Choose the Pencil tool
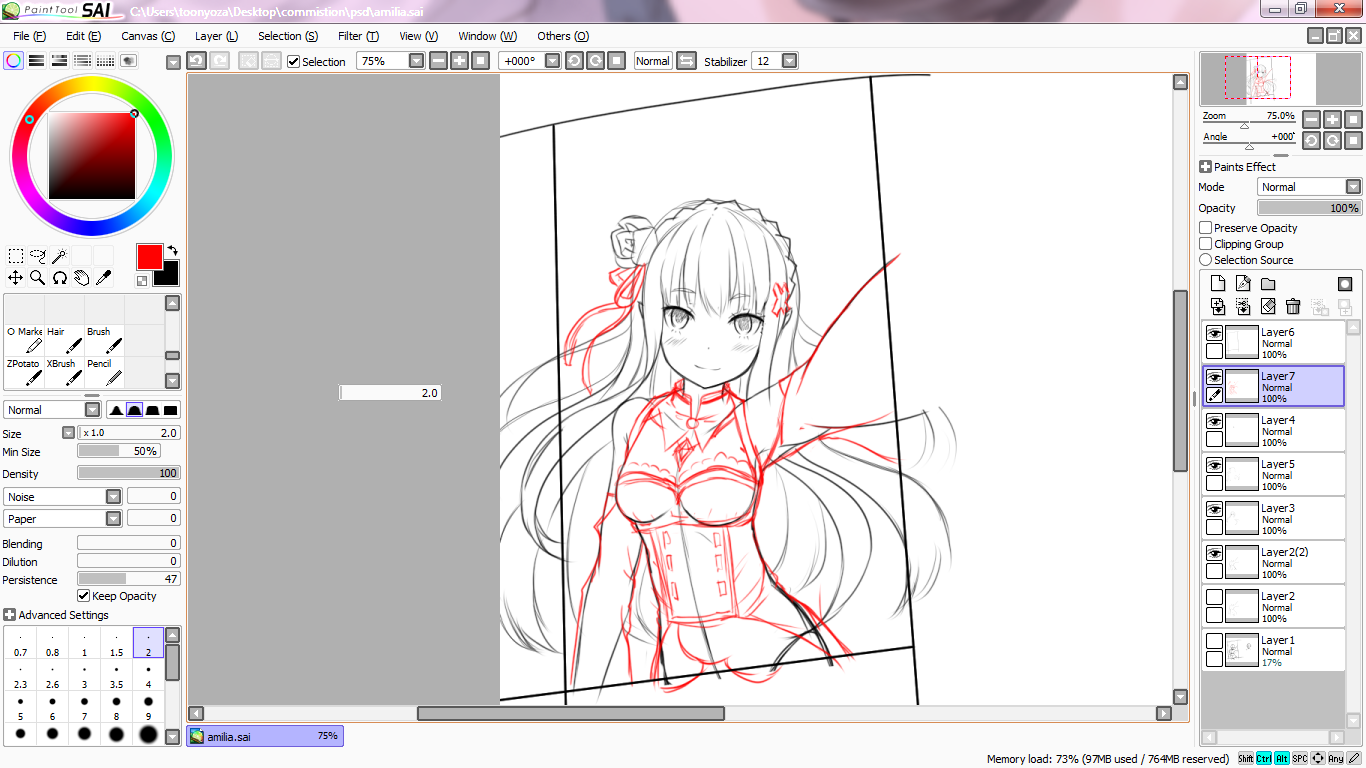The height and width of the screenshot is (768, 1366). pyautogui.click(x=105, y=372)
